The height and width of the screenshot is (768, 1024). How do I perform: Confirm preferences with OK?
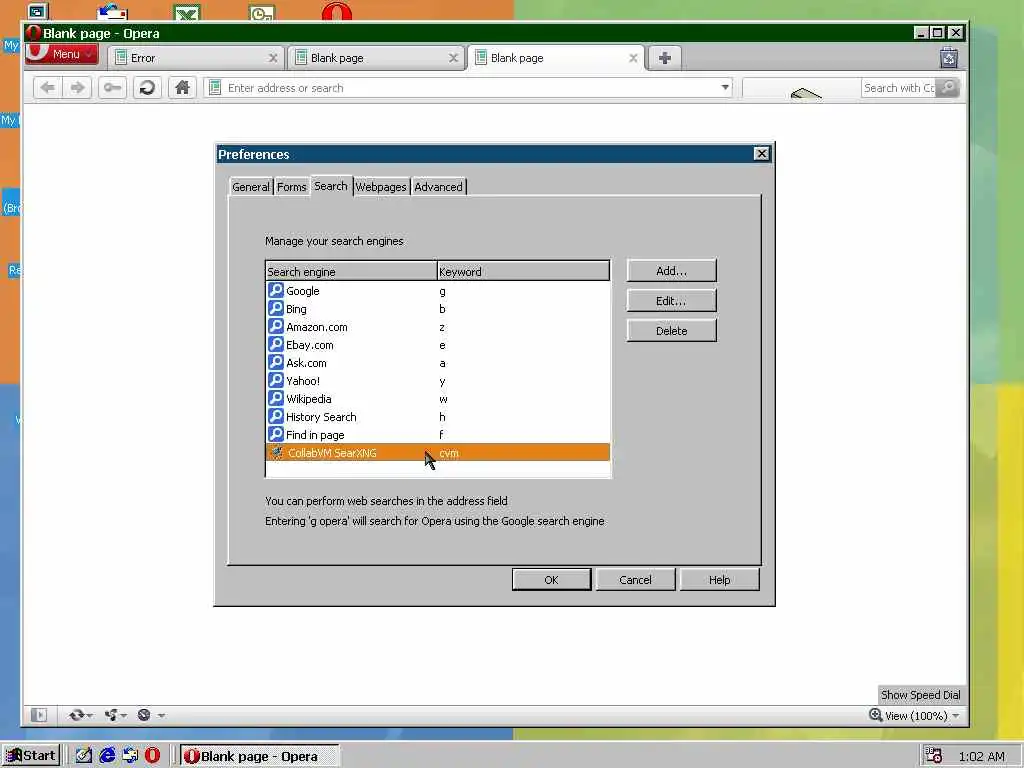551,579
